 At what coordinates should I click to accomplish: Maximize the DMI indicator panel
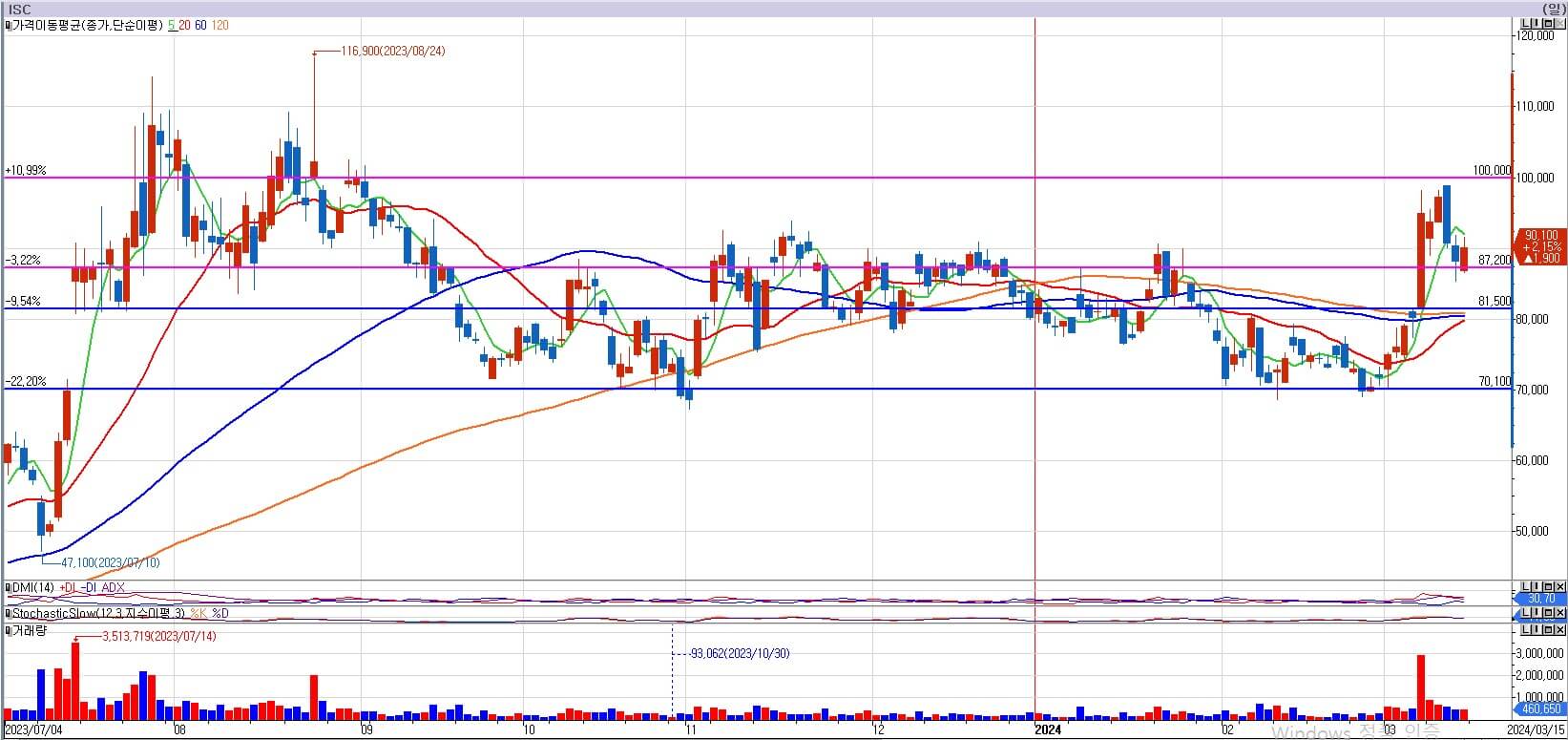[x=1548, y=586]
